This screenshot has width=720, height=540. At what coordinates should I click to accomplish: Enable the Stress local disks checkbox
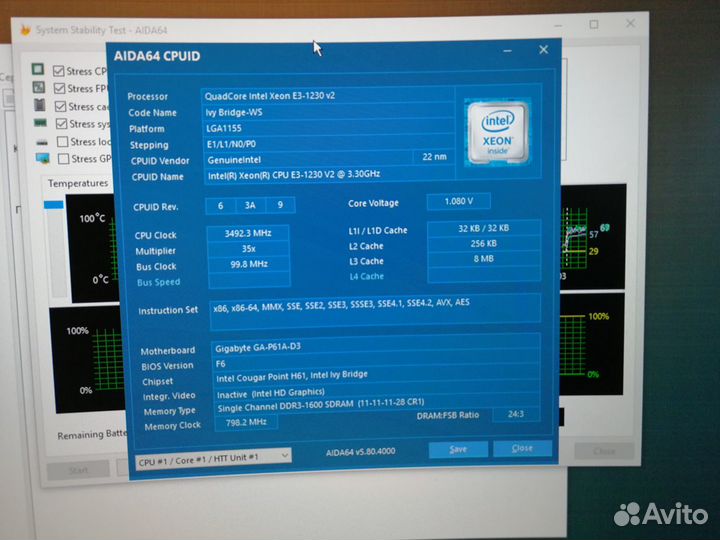[62, 141]
